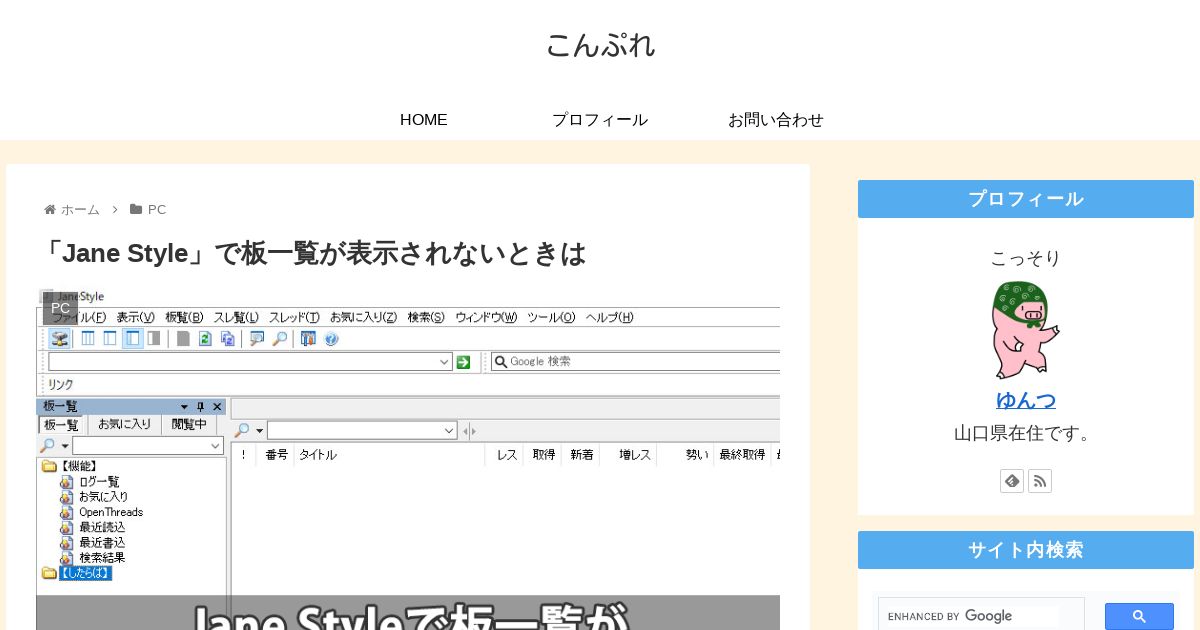Click 検索結果 in the board tree
The image size is (1200, 630).
pyautogui.click(x=102, y=557)
